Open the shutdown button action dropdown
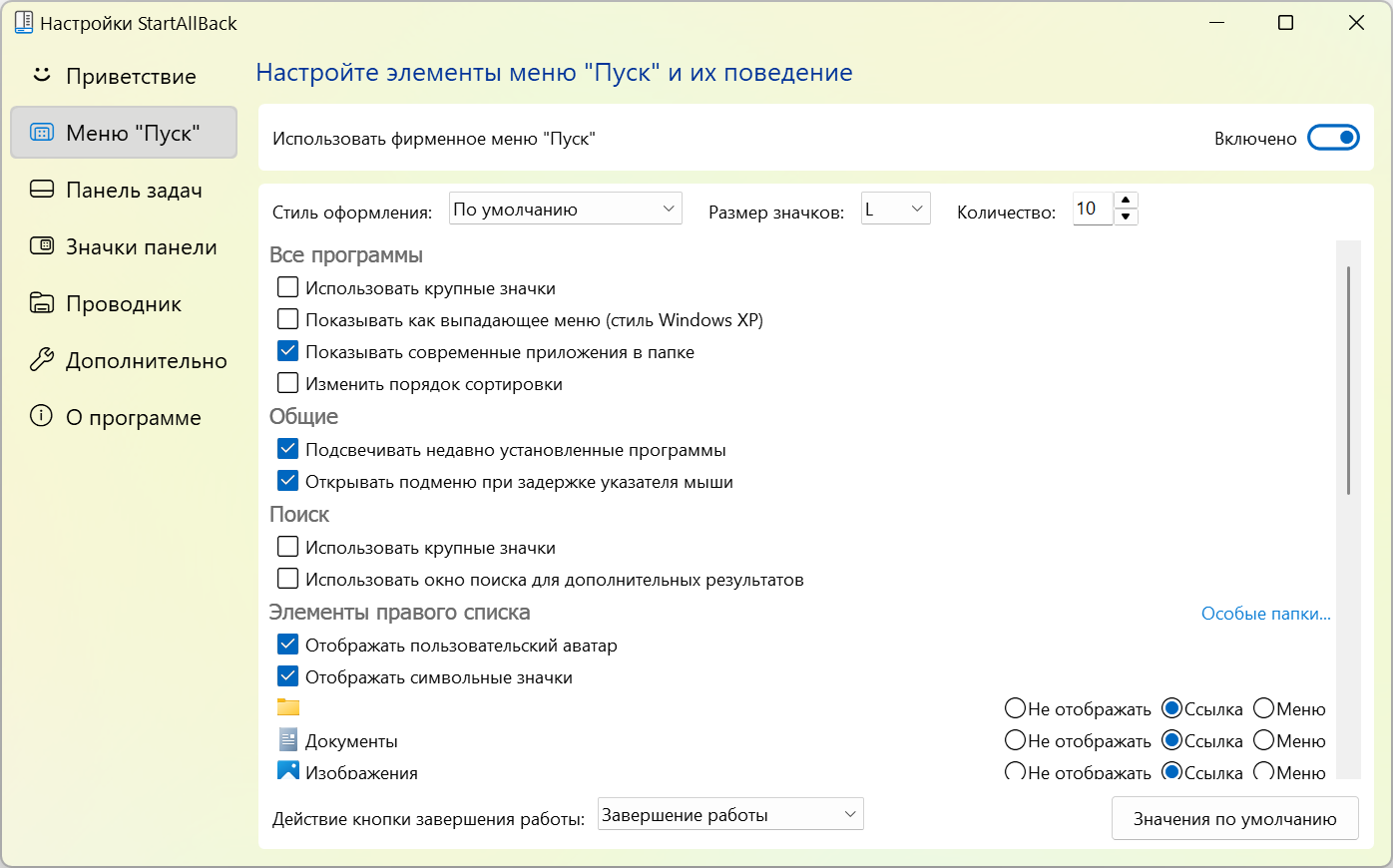1393x868 pixels. click(730, 814)
